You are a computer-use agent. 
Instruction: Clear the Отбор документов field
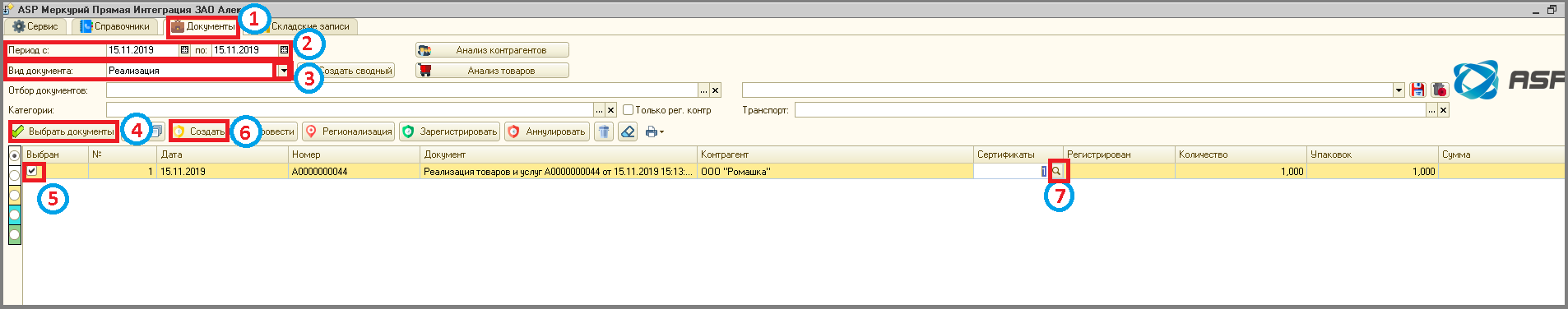716,90
